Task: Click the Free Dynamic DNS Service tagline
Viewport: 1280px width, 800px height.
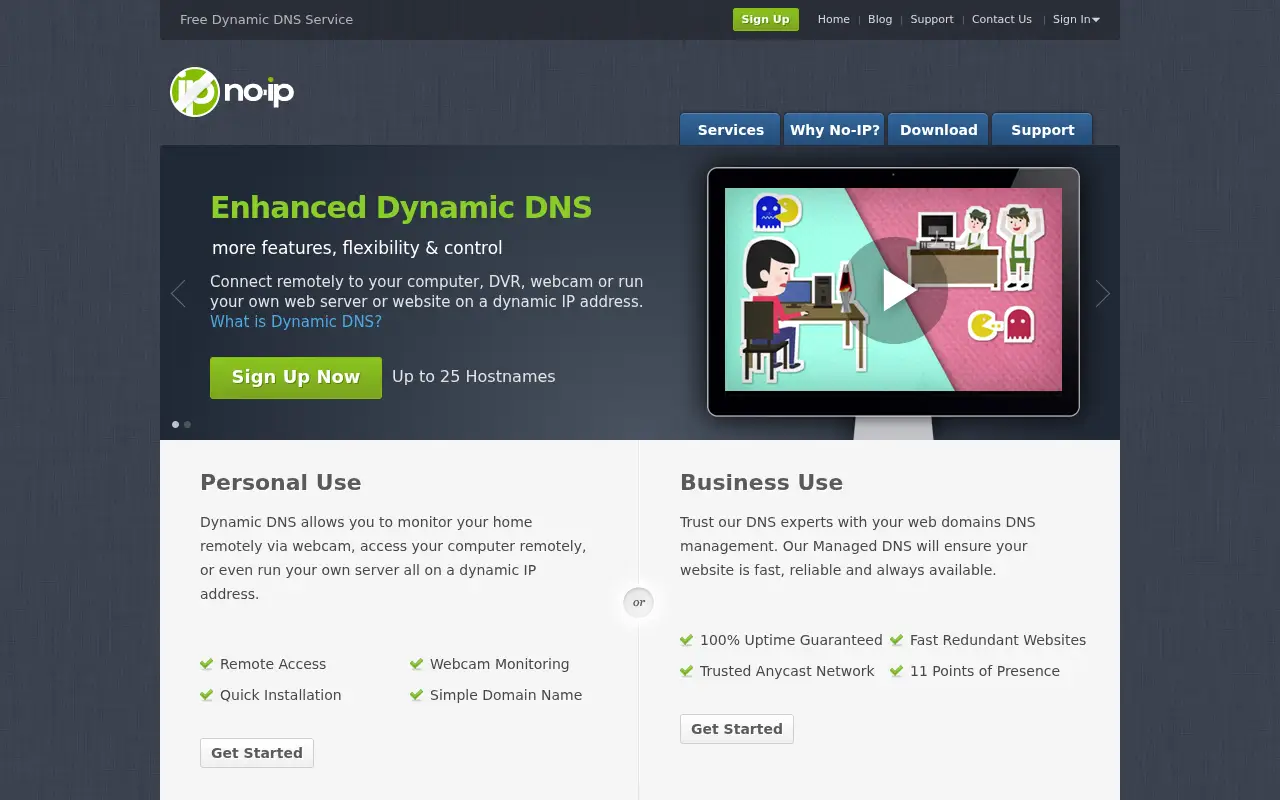Action: tap(266, 19)
